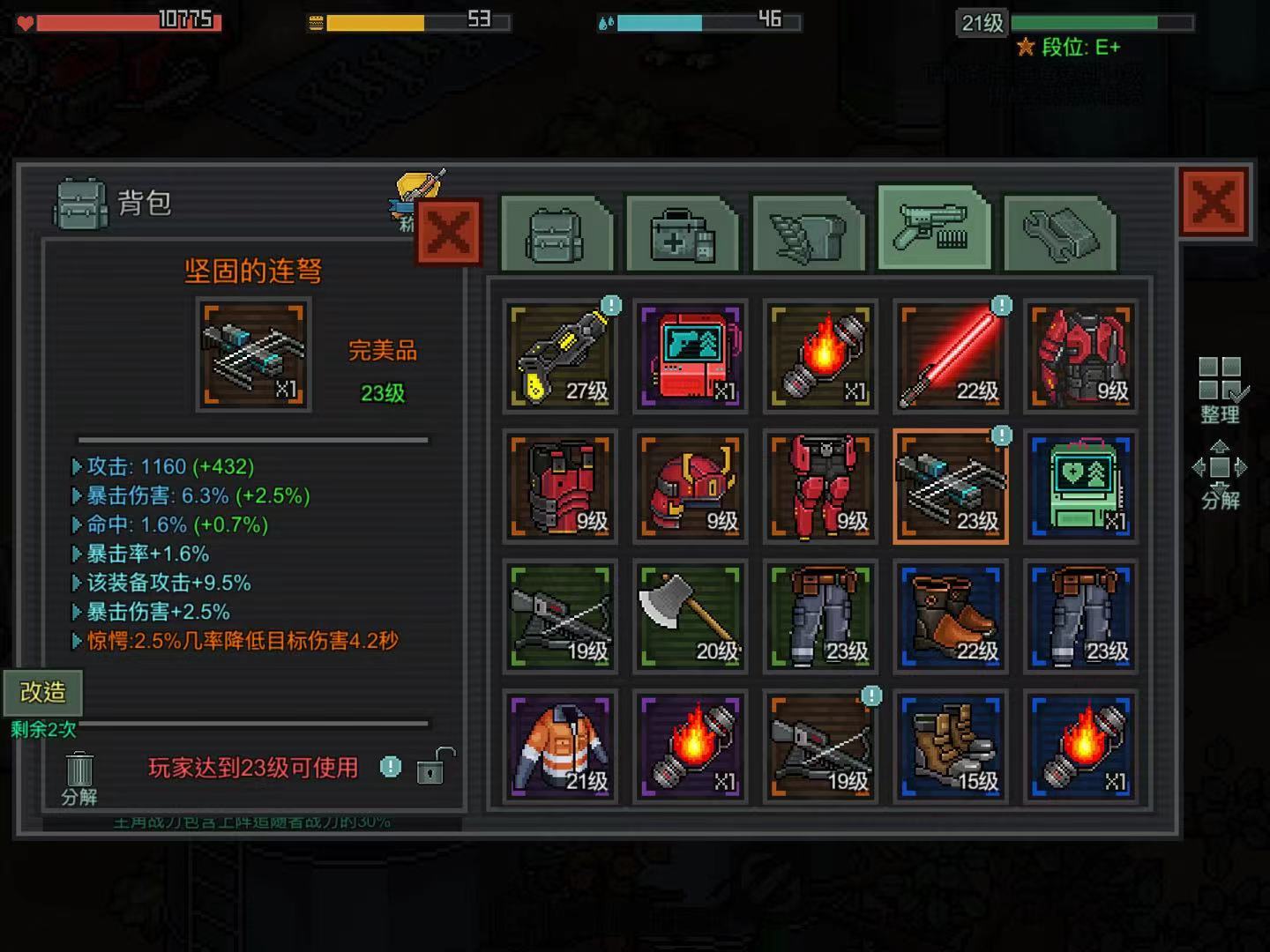Expand the 攻击 stat arrow
This screenshot has width=1270, height=952.
[77, 466]
